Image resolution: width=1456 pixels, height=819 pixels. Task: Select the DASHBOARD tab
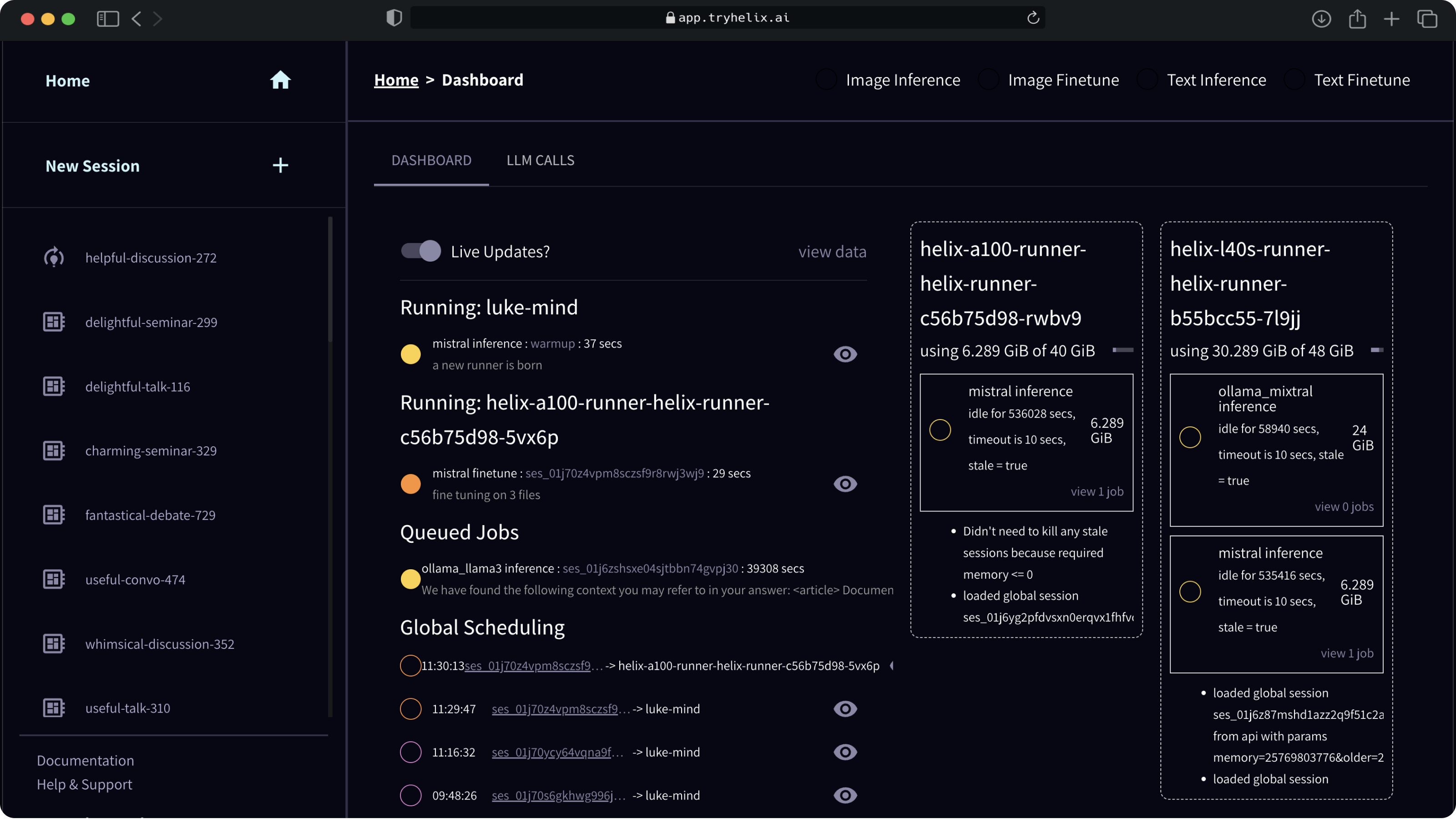431,161
